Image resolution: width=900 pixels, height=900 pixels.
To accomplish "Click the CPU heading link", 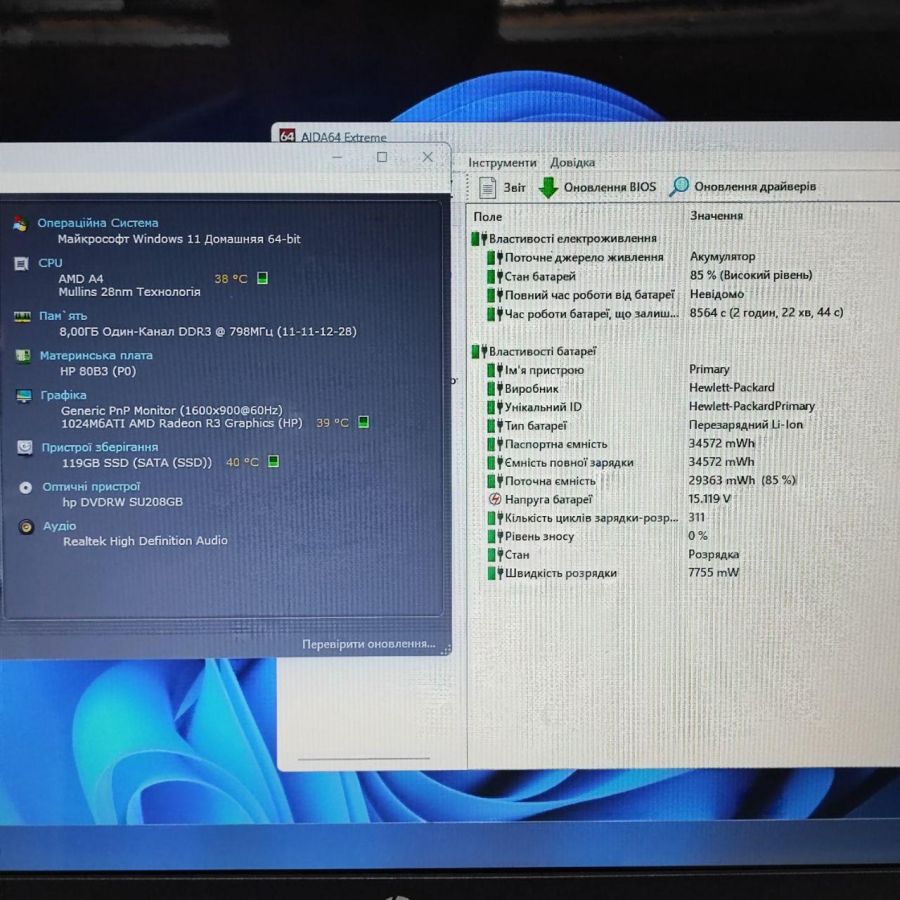I will 50,263.
